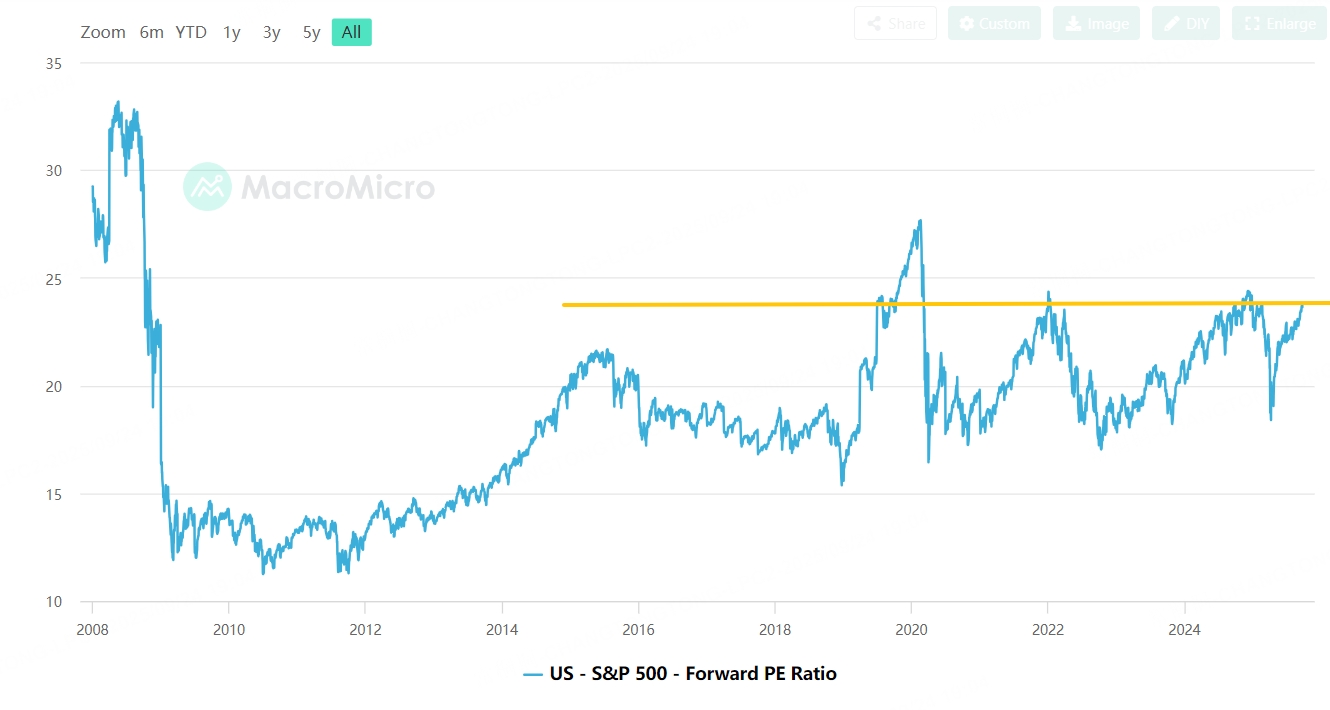Viewport: 1330px width, 710px height.
Task: Switch zoom range to YTD
Action: point(190,32)
